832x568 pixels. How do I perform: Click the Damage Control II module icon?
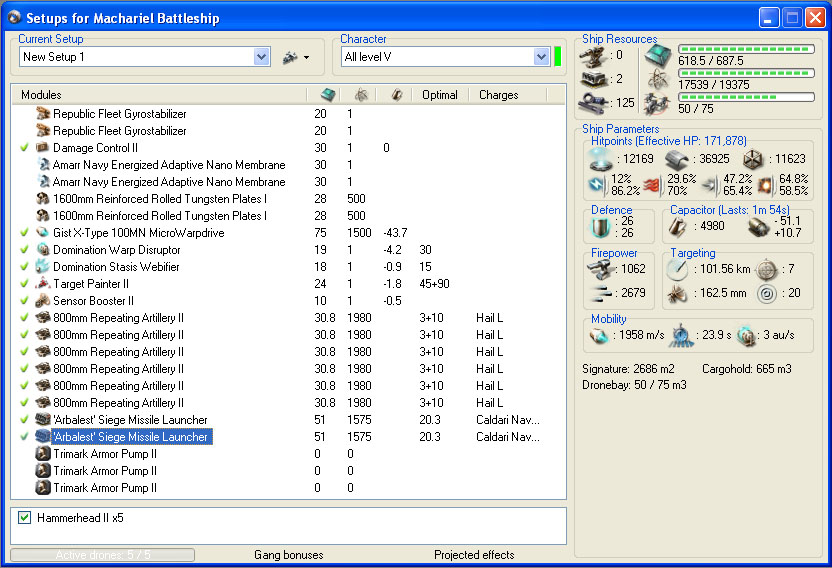pyautogui.click(x=43, y=148)
